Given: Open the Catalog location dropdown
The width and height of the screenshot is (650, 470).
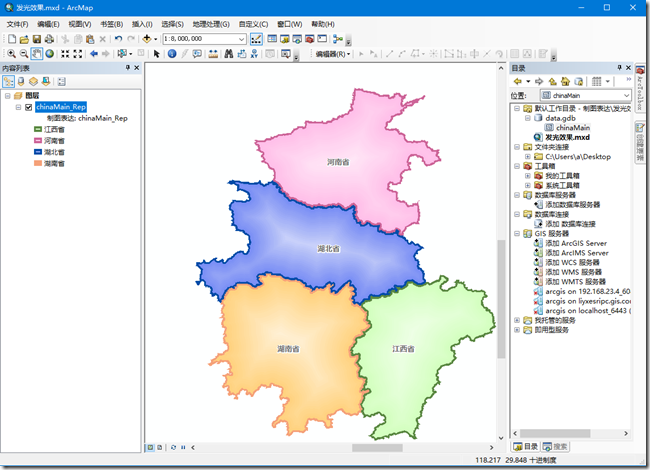Looking at the screenshot, I should click(626, 95).
